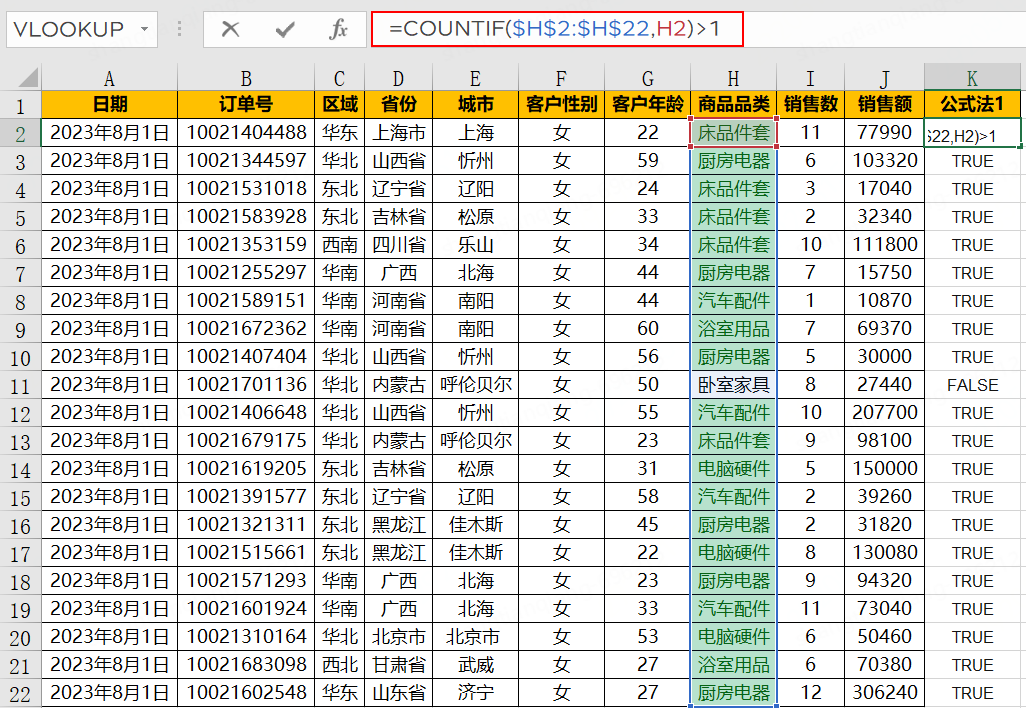This screenshot has width=1026, height=708.
Task: Select row 2 header
Action: (20, 133)
